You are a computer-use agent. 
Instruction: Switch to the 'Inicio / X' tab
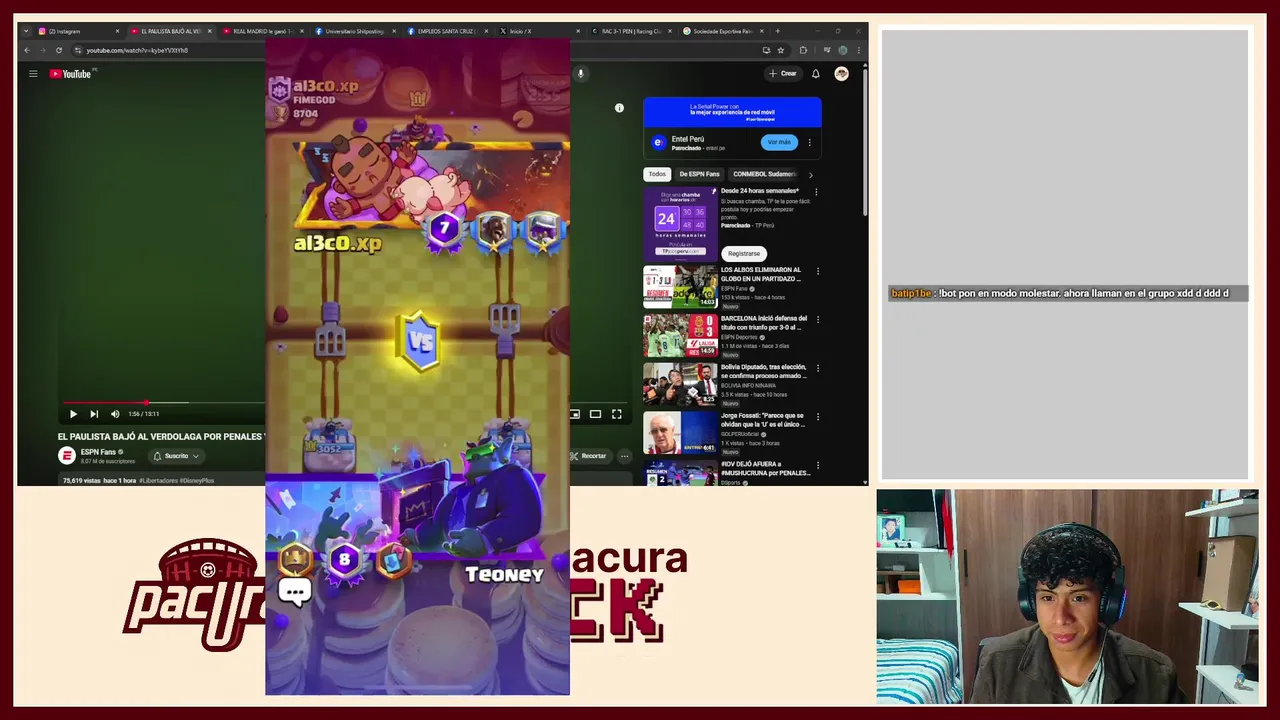click(539, 31)
